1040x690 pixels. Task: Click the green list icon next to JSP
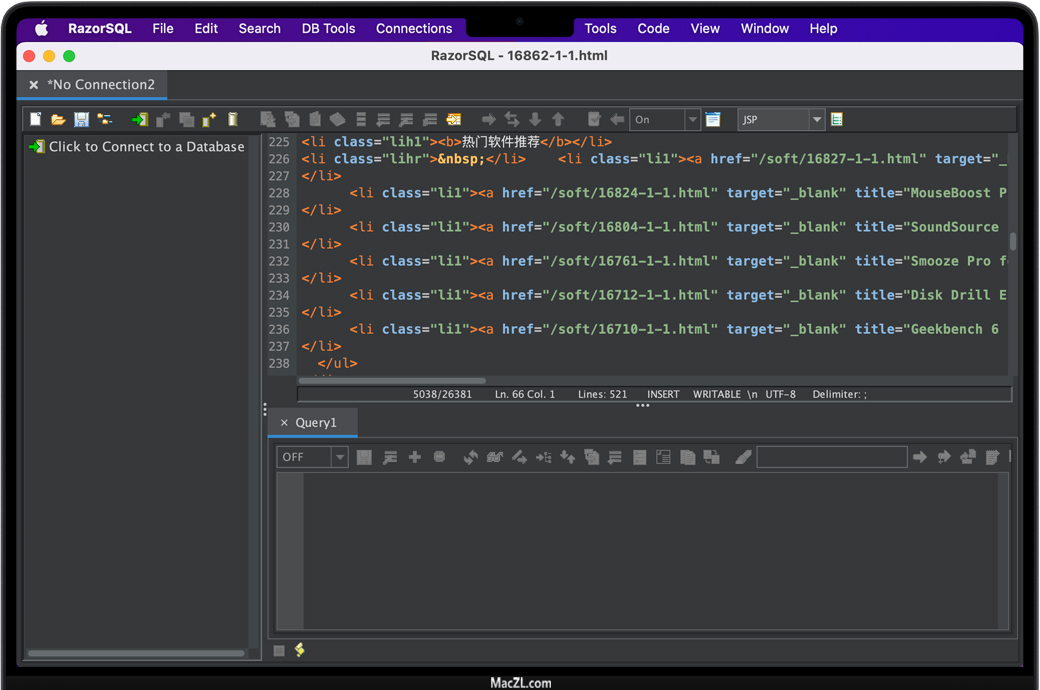(x=837, y=120)
